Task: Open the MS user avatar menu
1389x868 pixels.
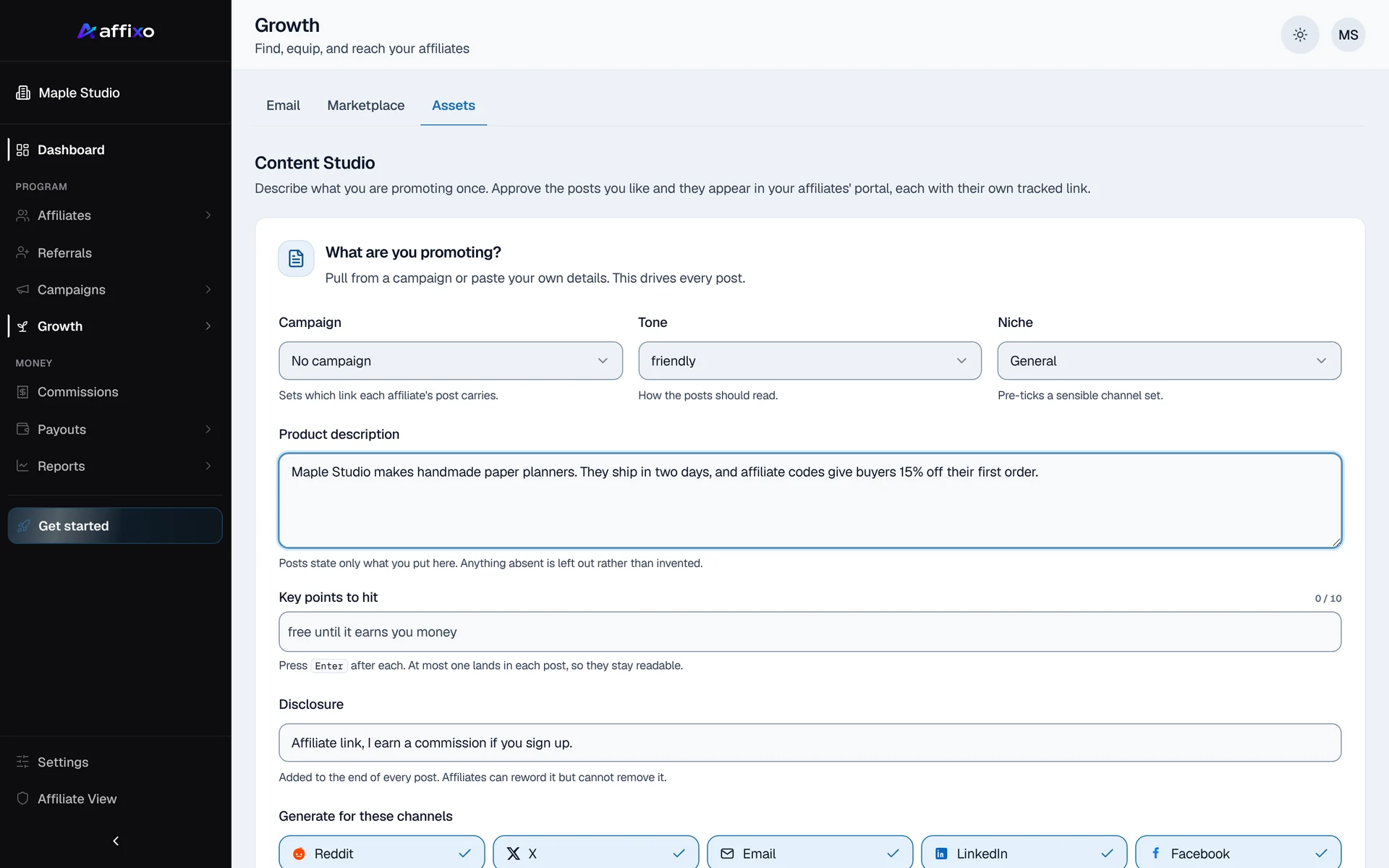Action: 1348,35
